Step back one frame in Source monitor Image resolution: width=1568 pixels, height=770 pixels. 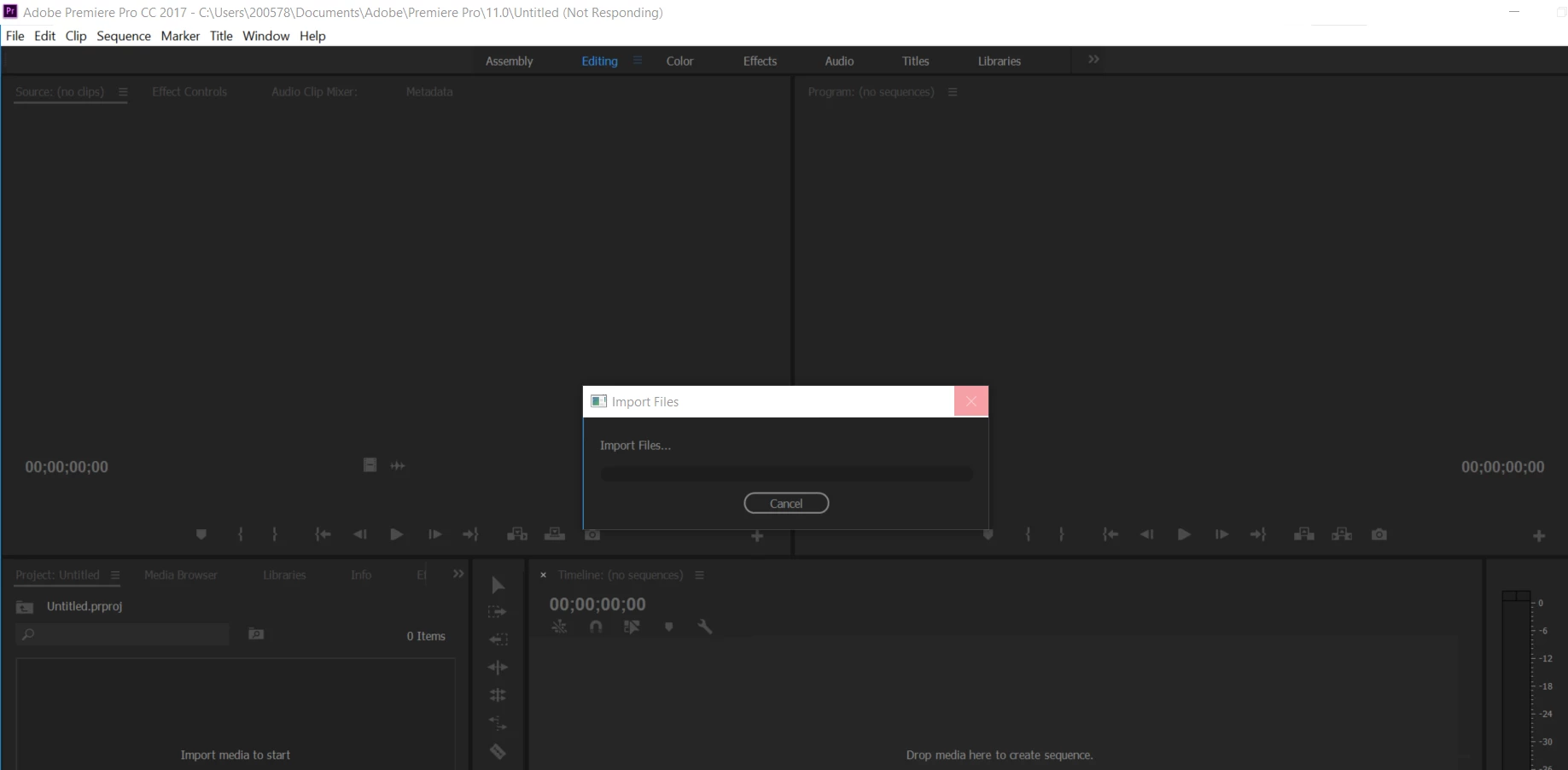[359, 534]
